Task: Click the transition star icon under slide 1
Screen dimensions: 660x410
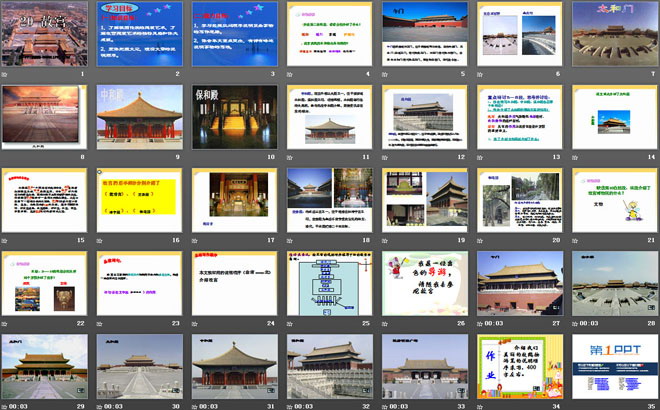Action: [x=6, y=73]
